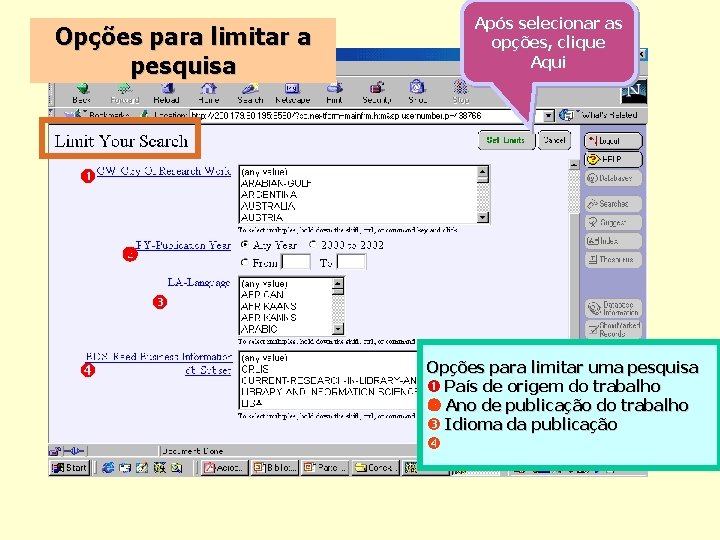Select ARABIAN-GULF in country list
The image size is (720, 540).
(x=276, y=183)
